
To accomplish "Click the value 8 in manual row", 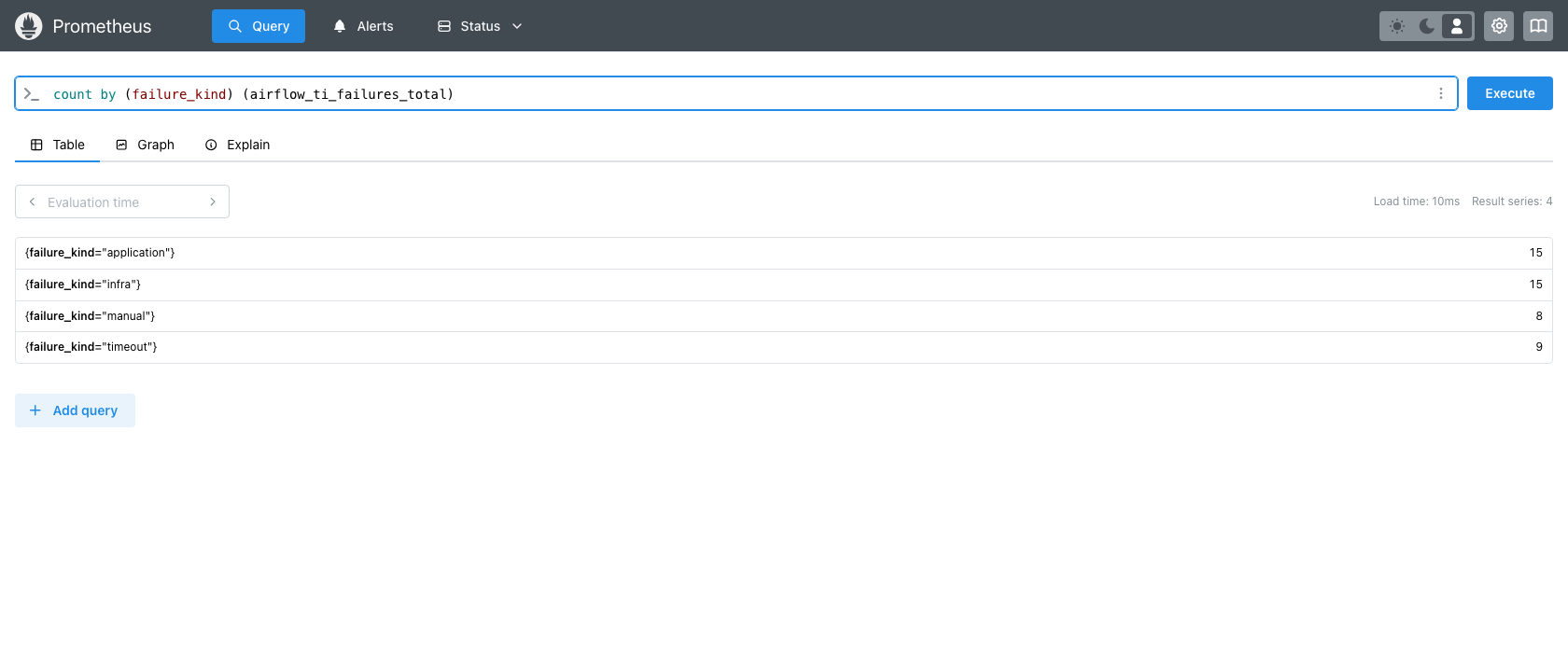I will (1539, 316).
